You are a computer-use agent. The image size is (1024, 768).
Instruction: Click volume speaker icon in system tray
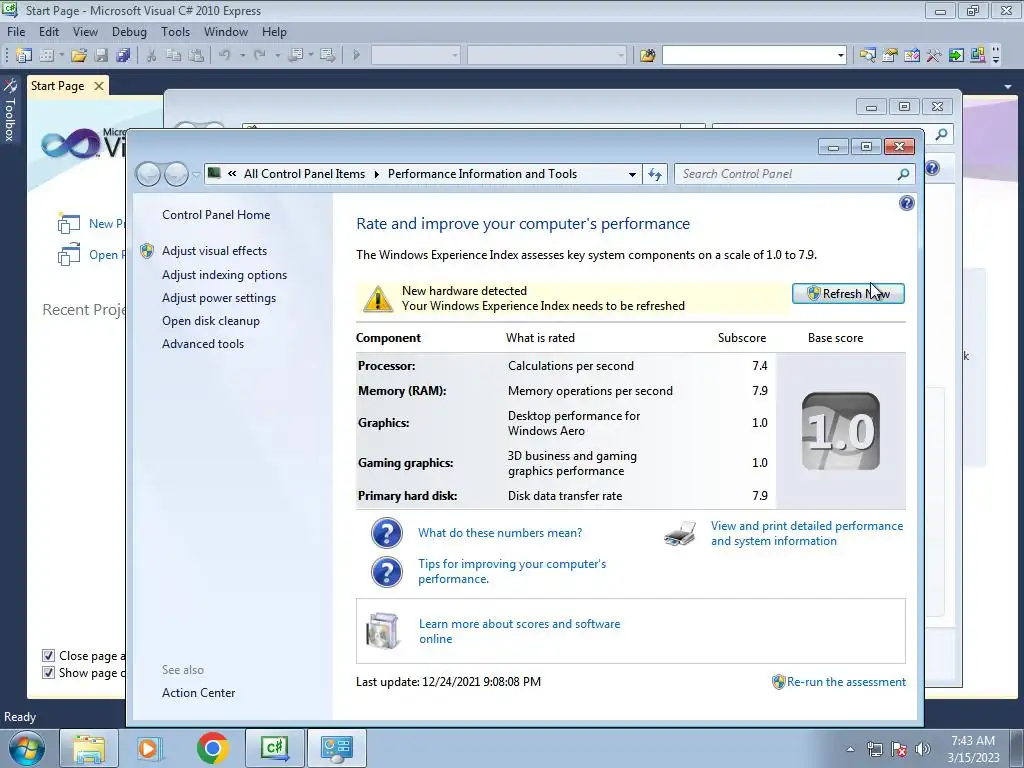click(923, 748)
